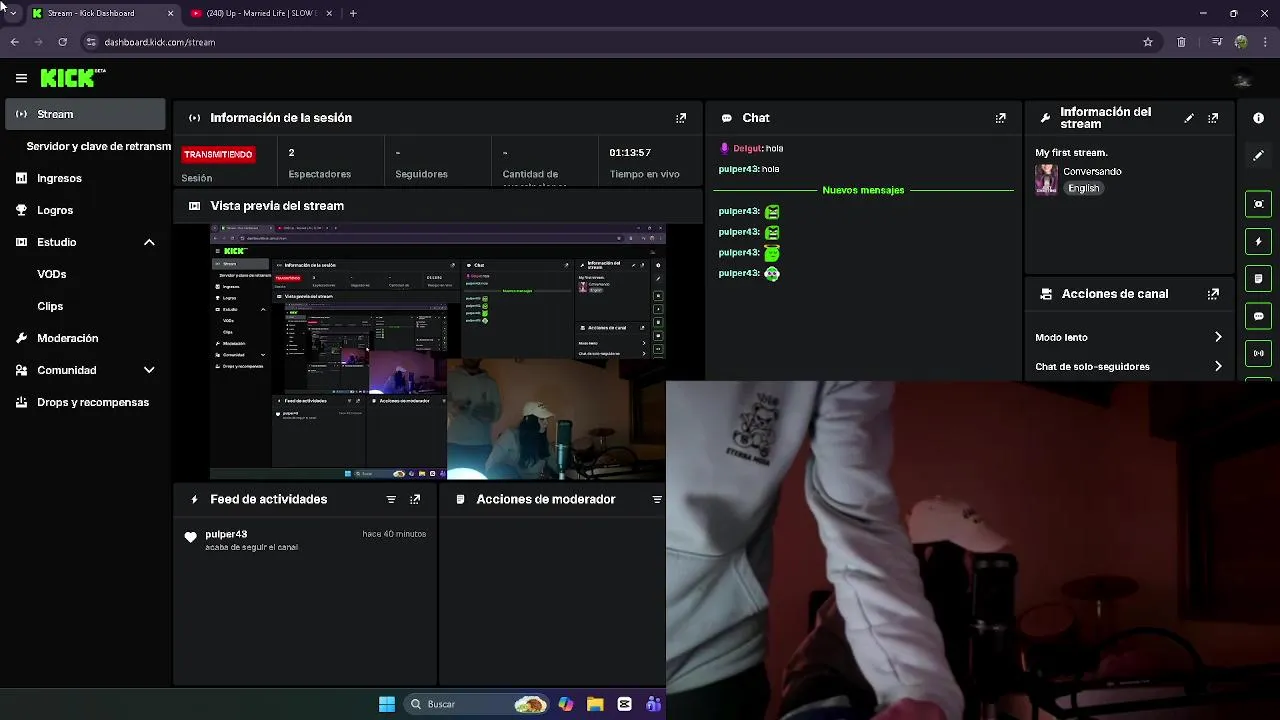
Task: Open the Windows Start menu
Action: click(387, 704)
